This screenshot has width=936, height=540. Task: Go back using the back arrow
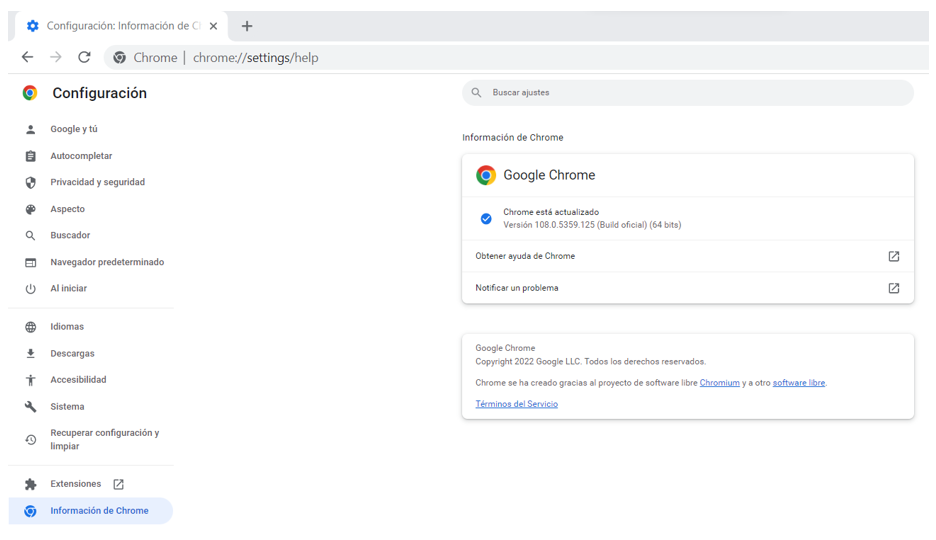pos(27,57)
